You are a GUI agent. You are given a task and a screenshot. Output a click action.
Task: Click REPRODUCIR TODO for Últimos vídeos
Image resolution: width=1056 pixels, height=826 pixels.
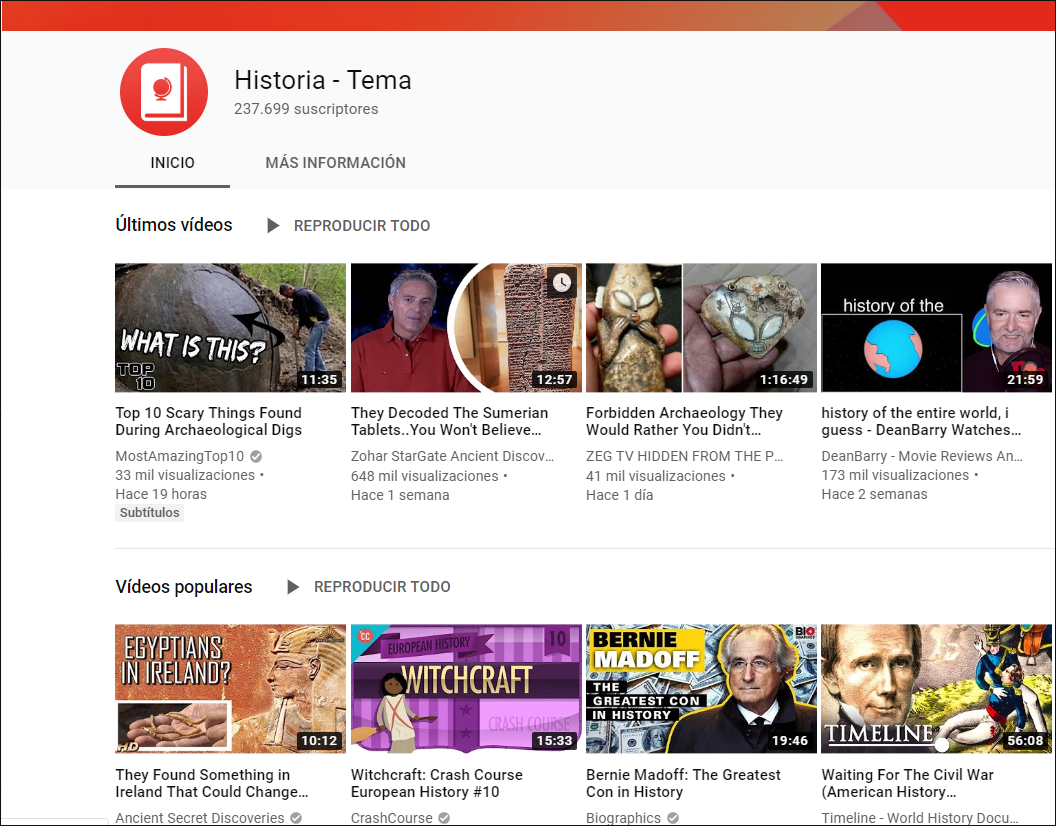(362, 226)
